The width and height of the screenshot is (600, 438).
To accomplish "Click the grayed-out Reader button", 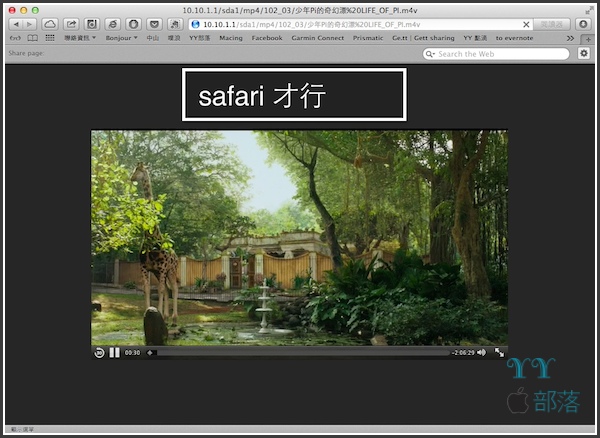I will click(551, 24).
